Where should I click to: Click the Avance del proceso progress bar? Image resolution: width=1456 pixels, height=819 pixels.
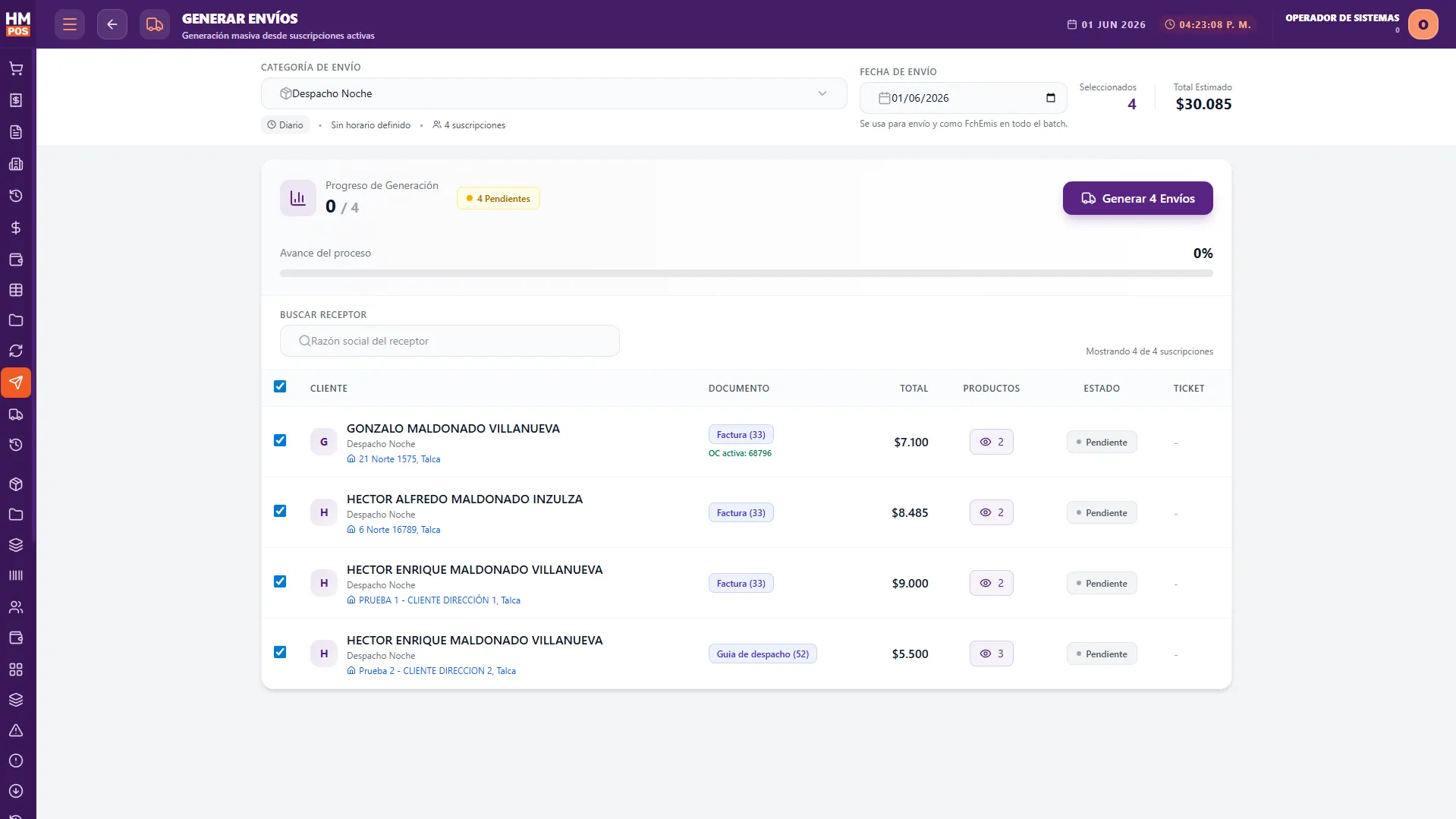point(746,273)
